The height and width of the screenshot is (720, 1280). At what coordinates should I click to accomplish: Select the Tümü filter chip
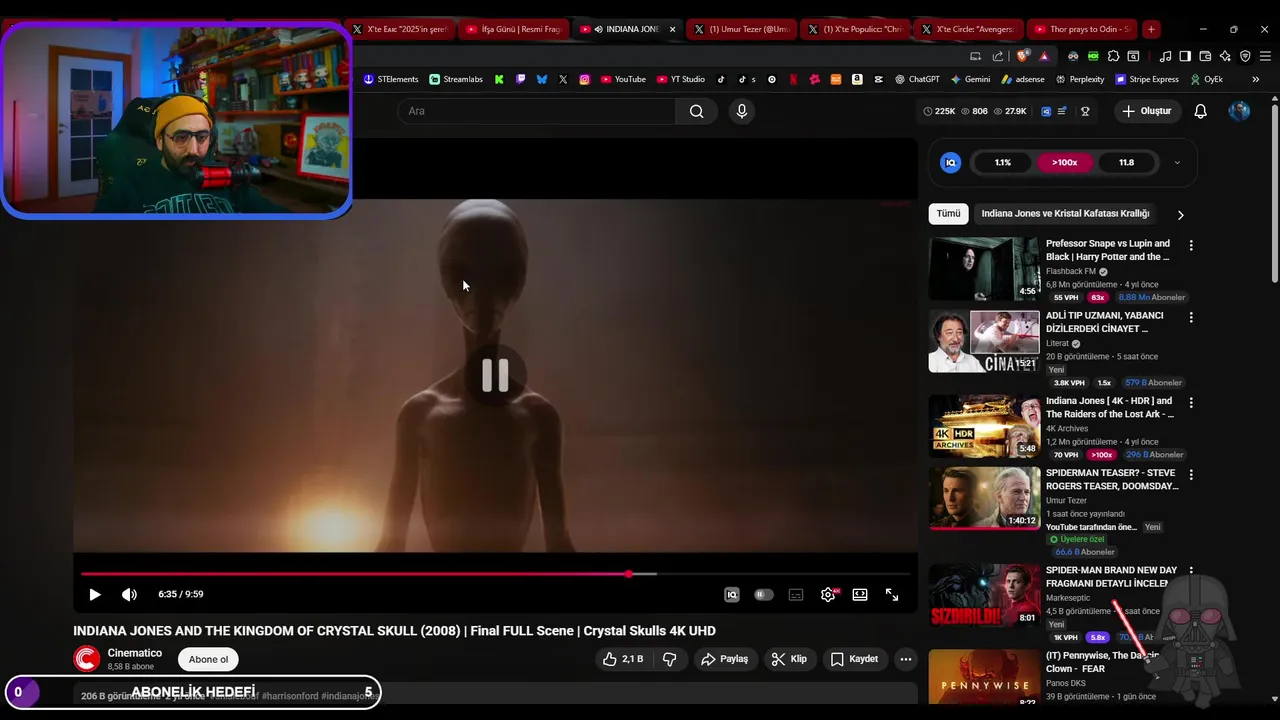948,213
